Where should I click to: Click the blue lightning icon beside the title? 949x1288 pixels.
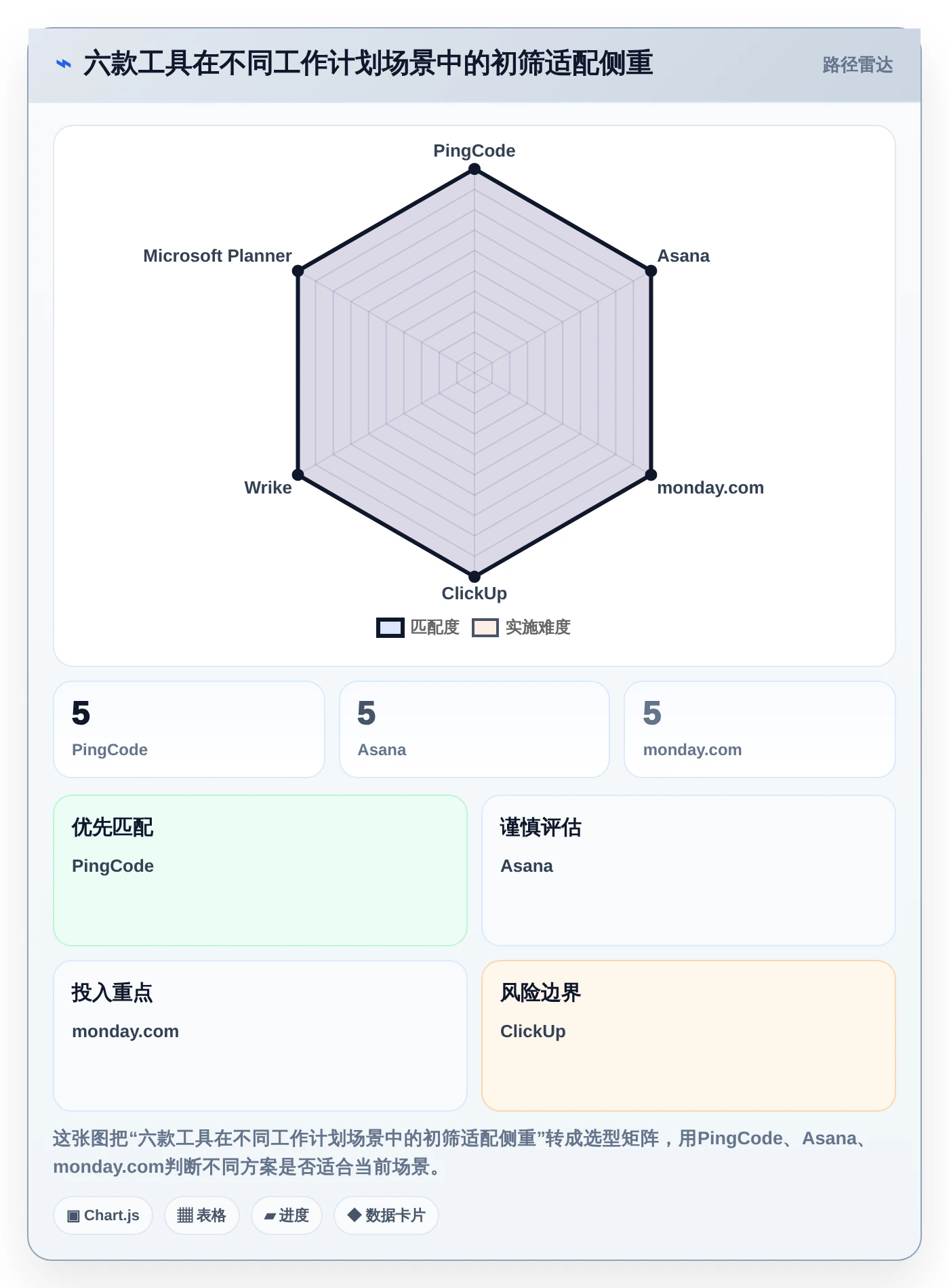(64, 64)
